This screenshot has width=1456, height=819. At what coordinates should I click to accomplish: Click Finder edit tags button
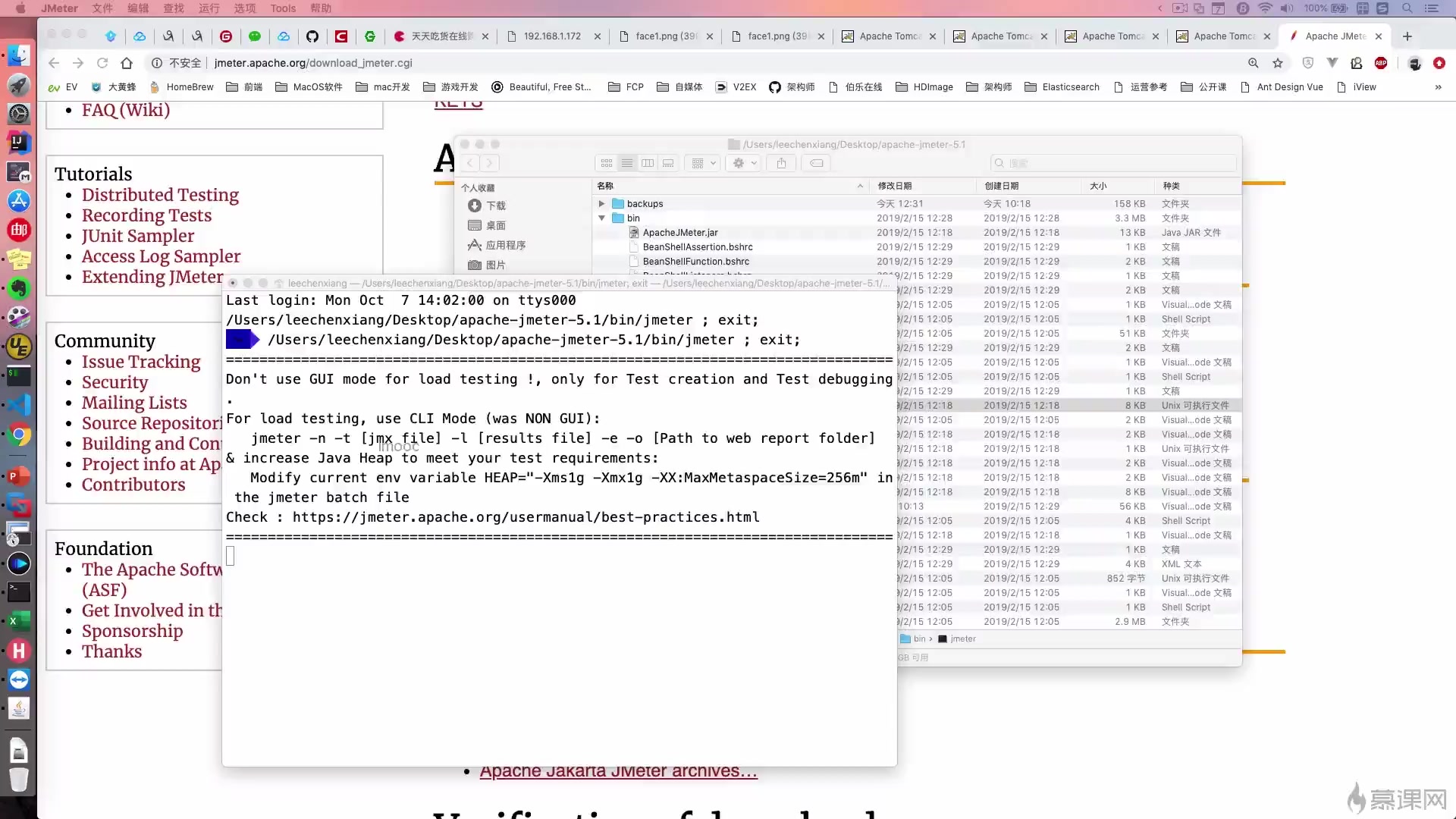tap(816, 163)
